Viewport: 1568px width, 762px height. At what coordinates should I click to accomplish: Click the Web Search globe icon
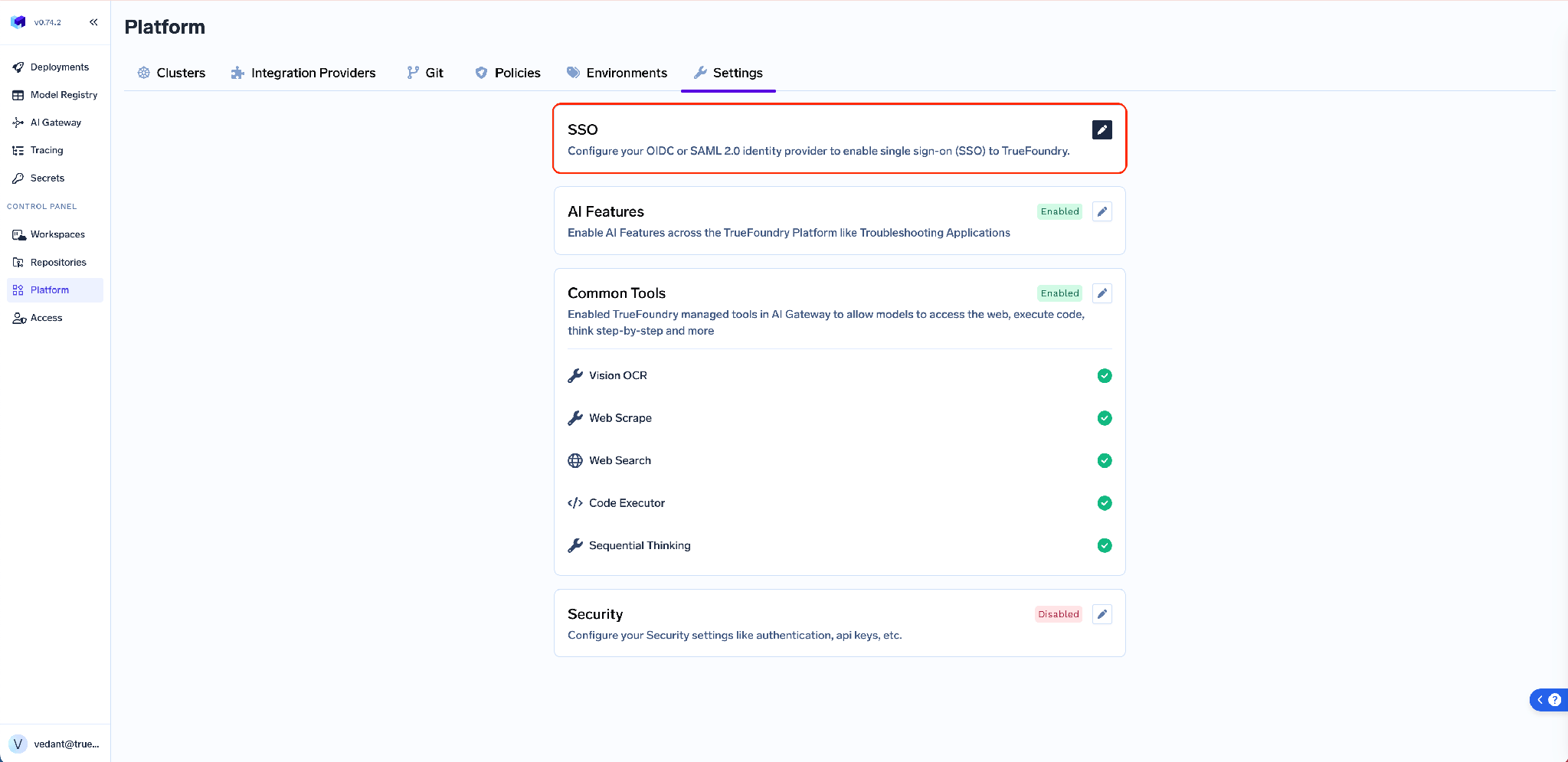(x=575, y=460)
